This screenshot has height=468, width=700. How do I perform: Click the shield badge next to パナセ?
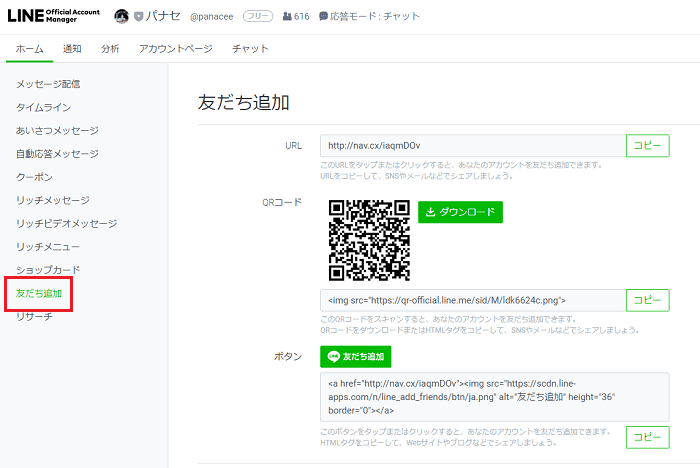[139, 17]
